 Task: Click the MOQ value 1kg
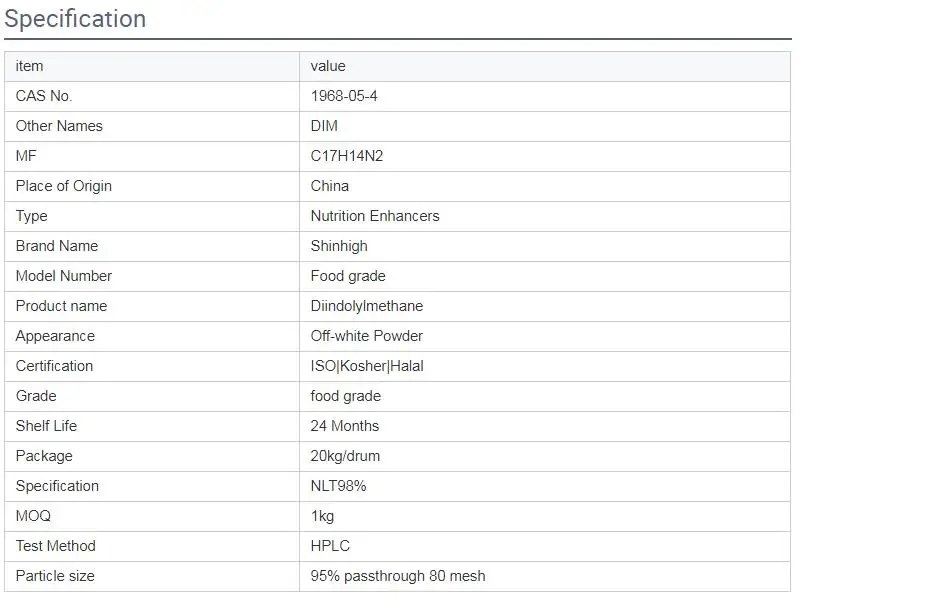tap(322, 516)
